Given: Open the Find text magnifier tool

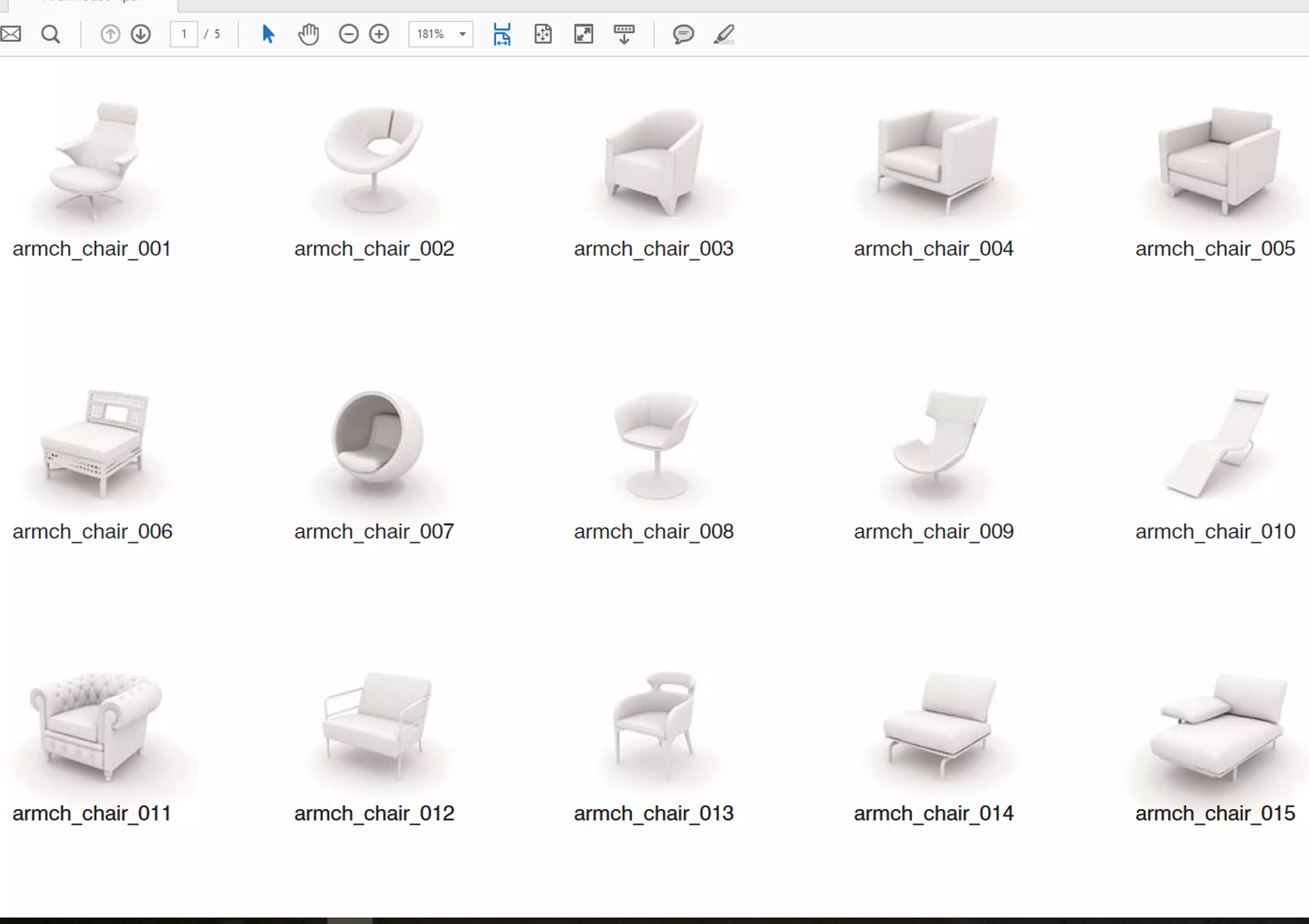Looking at the screenshot, I should [51, 34].
